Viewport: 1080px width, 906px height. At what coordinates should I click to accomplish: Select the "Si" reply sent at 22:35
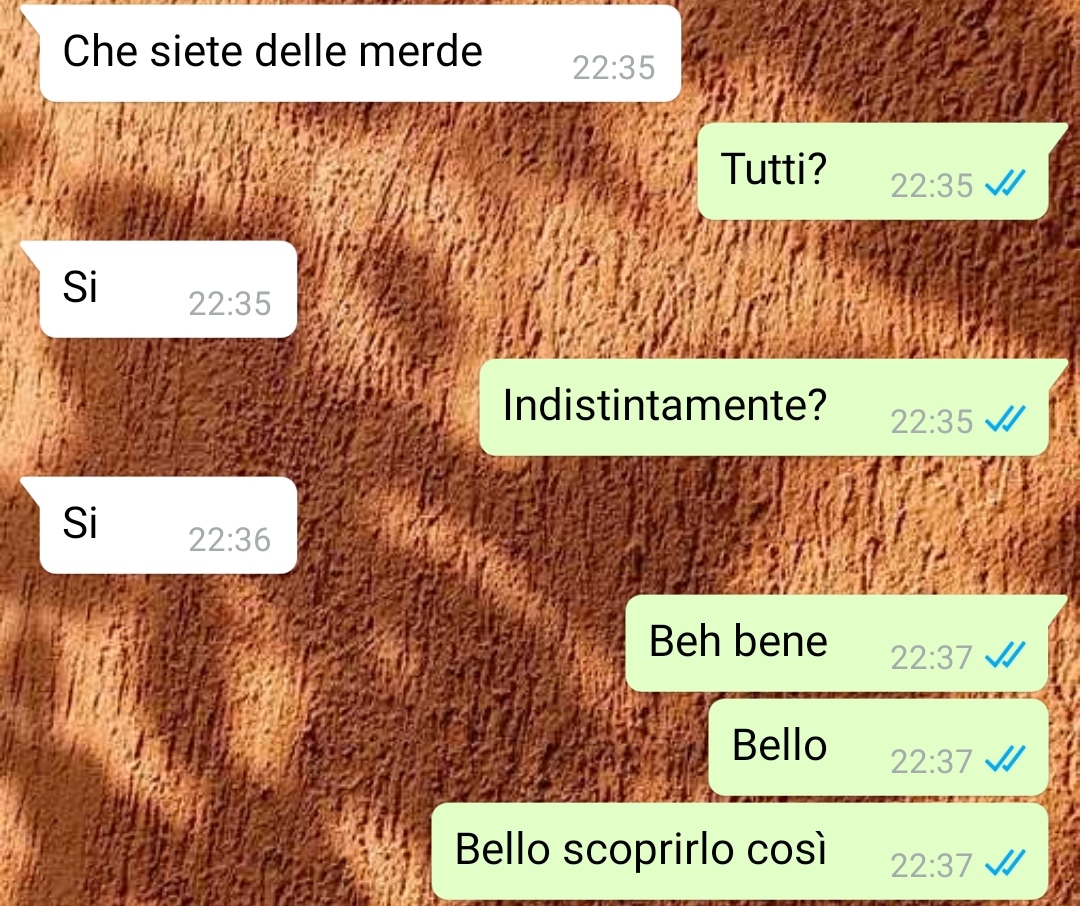168,289
